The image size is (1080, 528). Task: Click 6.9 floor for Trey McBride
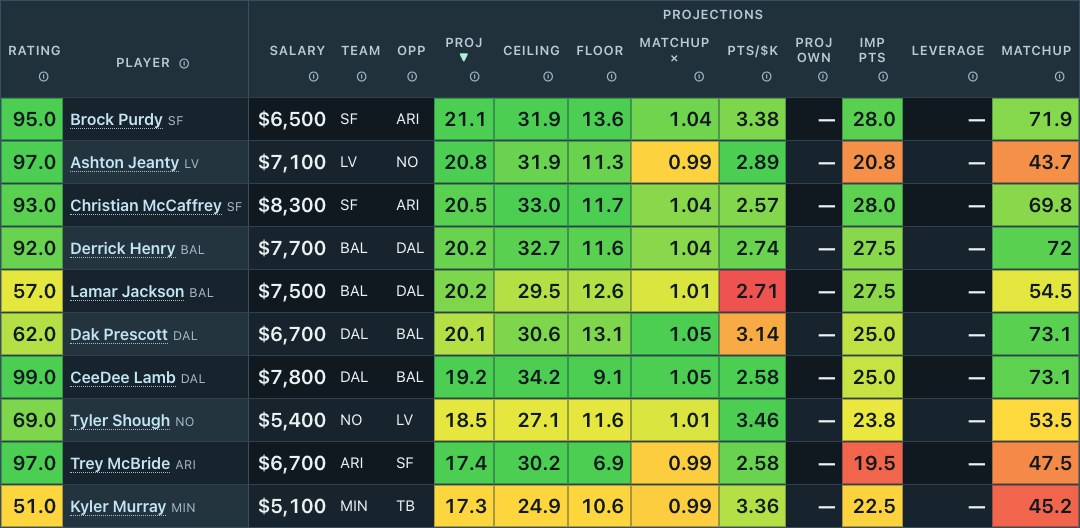click(600, 463)
